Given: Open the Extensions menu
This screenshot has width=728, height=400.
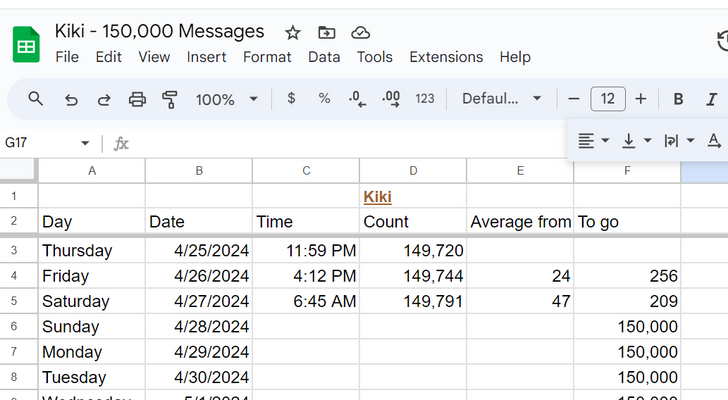Looking at the screenshot, I should pyautogui.click(x=446, y=57).
